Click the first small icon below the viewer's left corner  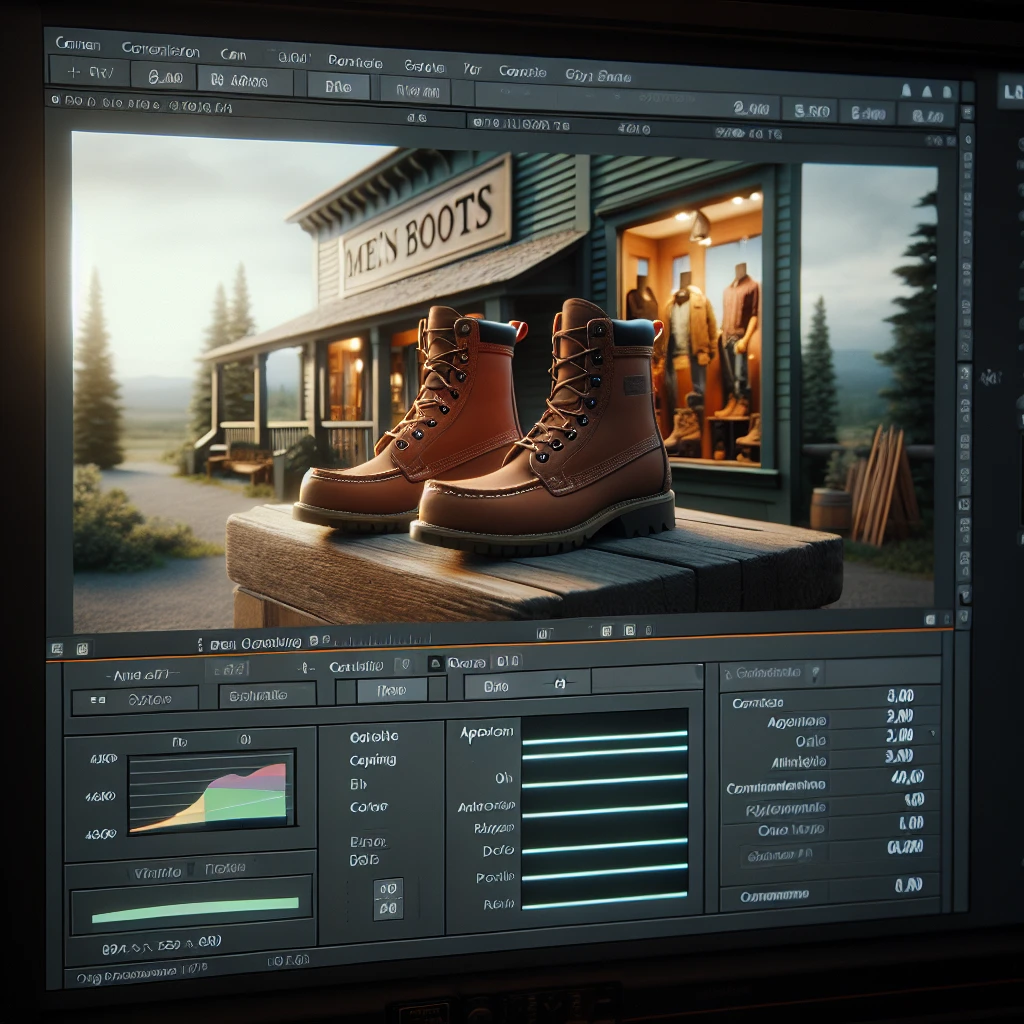coord(57,648)
